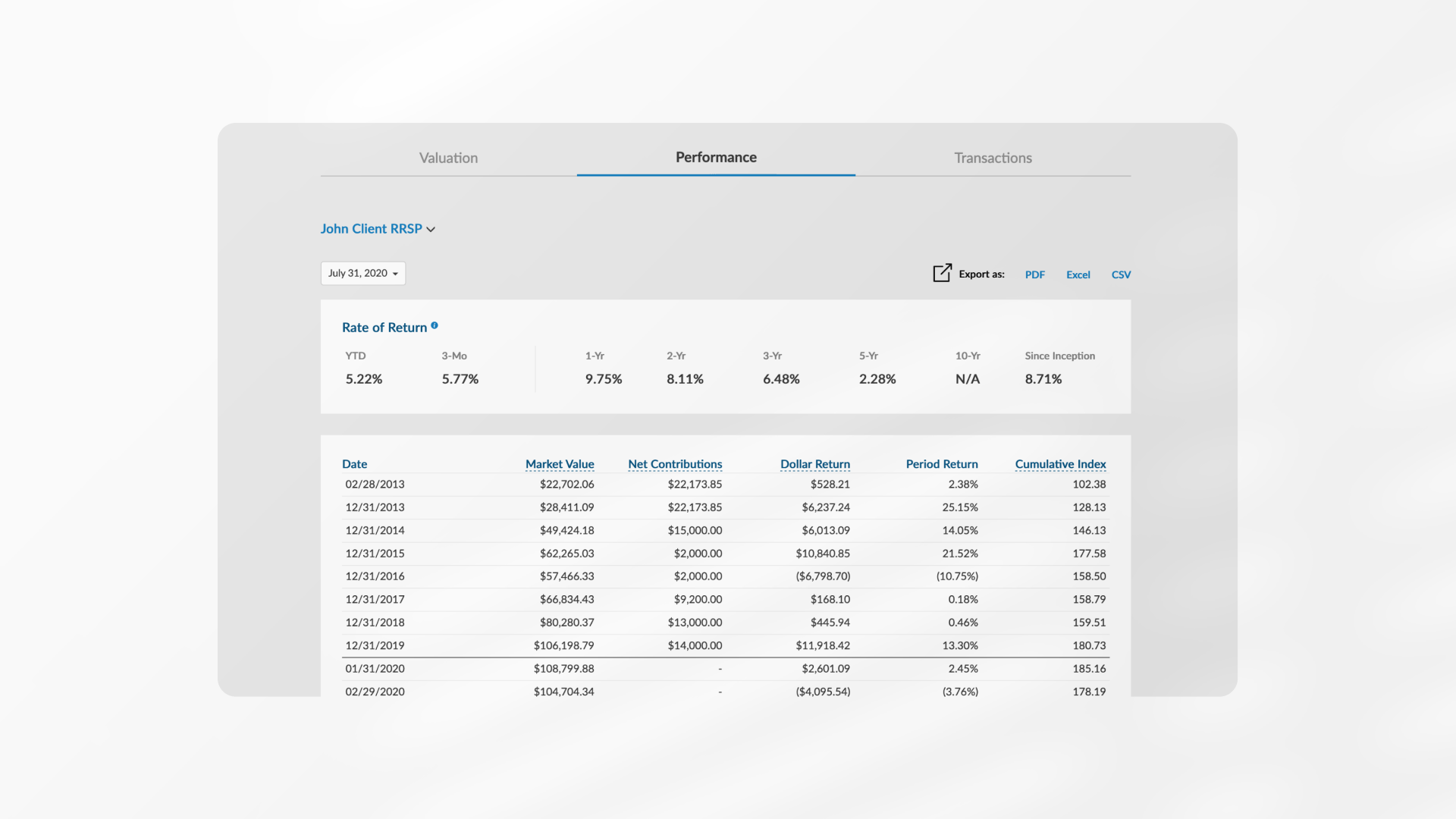Click the Date column header
This screenshot has height=819, width=1456.
[x=354, y=464]
